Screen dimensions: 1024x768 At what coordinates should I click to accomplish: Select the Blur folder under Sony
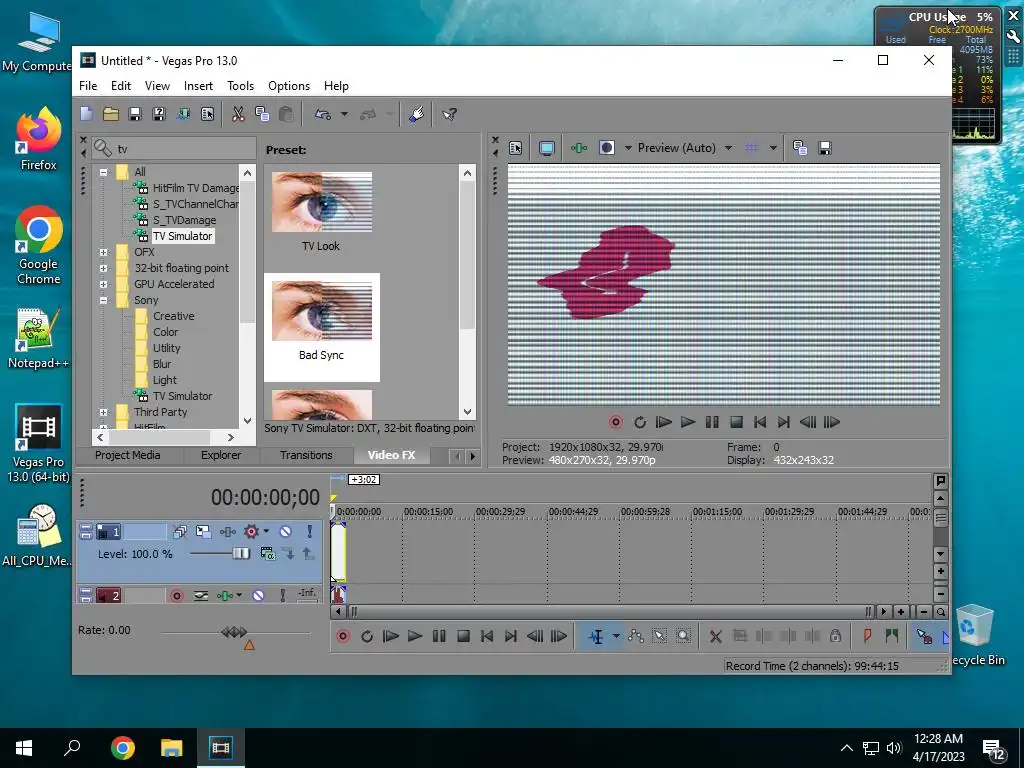pos(161,364)
